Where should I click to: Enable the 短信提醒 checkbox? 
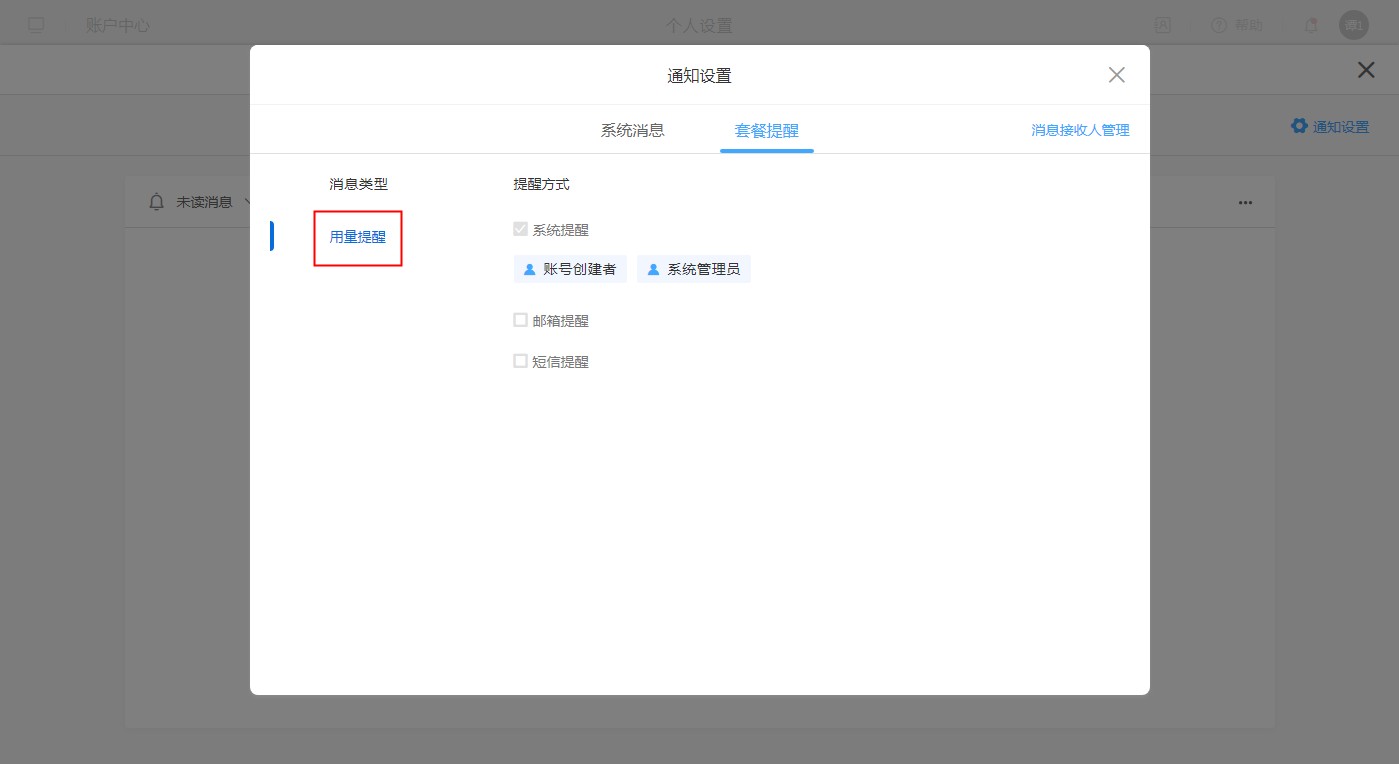click(520, 361)
